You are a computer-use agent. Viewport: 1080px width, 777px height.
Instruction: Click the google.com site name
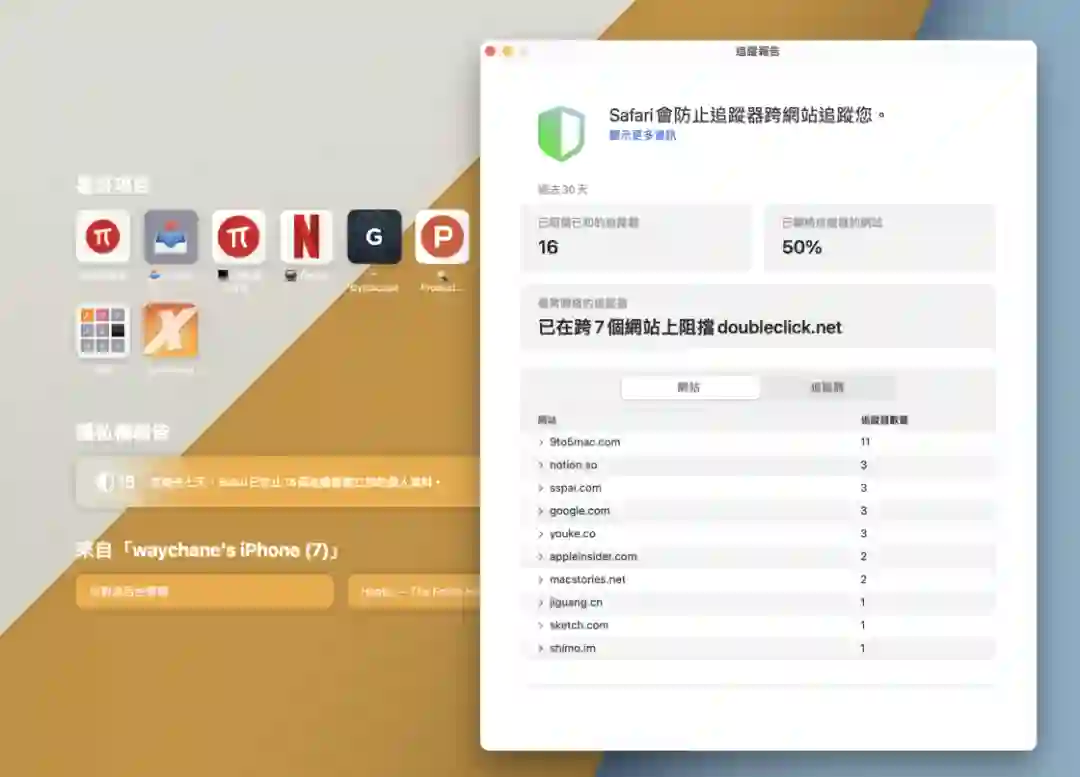pos(579,510)
